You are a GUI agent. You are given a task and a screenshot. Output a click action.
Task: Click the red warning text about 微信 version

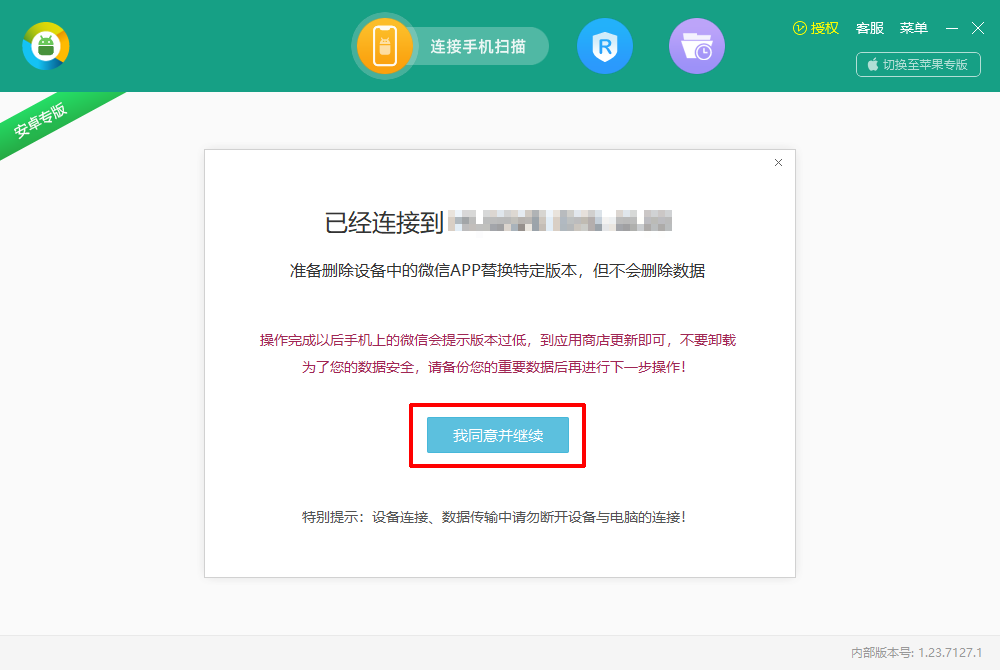coord(497,340)
